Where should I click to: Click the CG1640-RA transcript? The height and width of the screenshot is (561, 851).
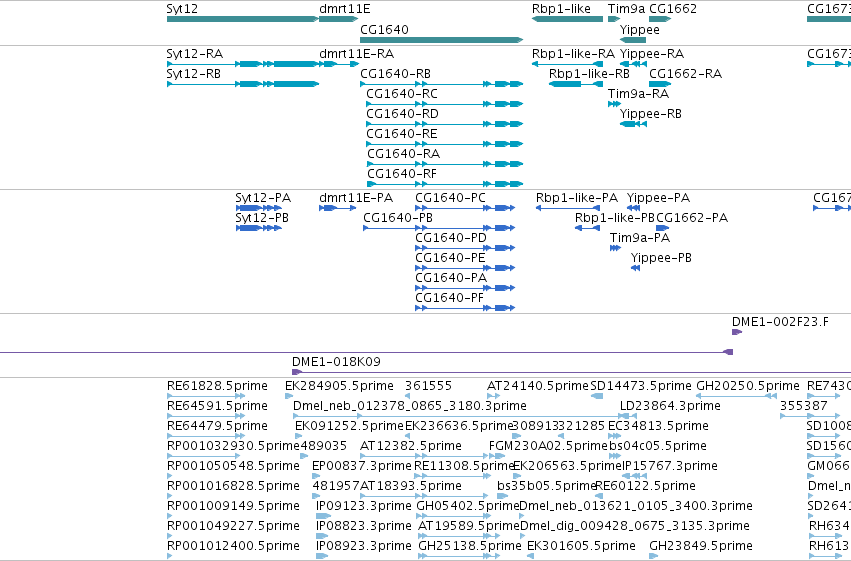[445, 164]
